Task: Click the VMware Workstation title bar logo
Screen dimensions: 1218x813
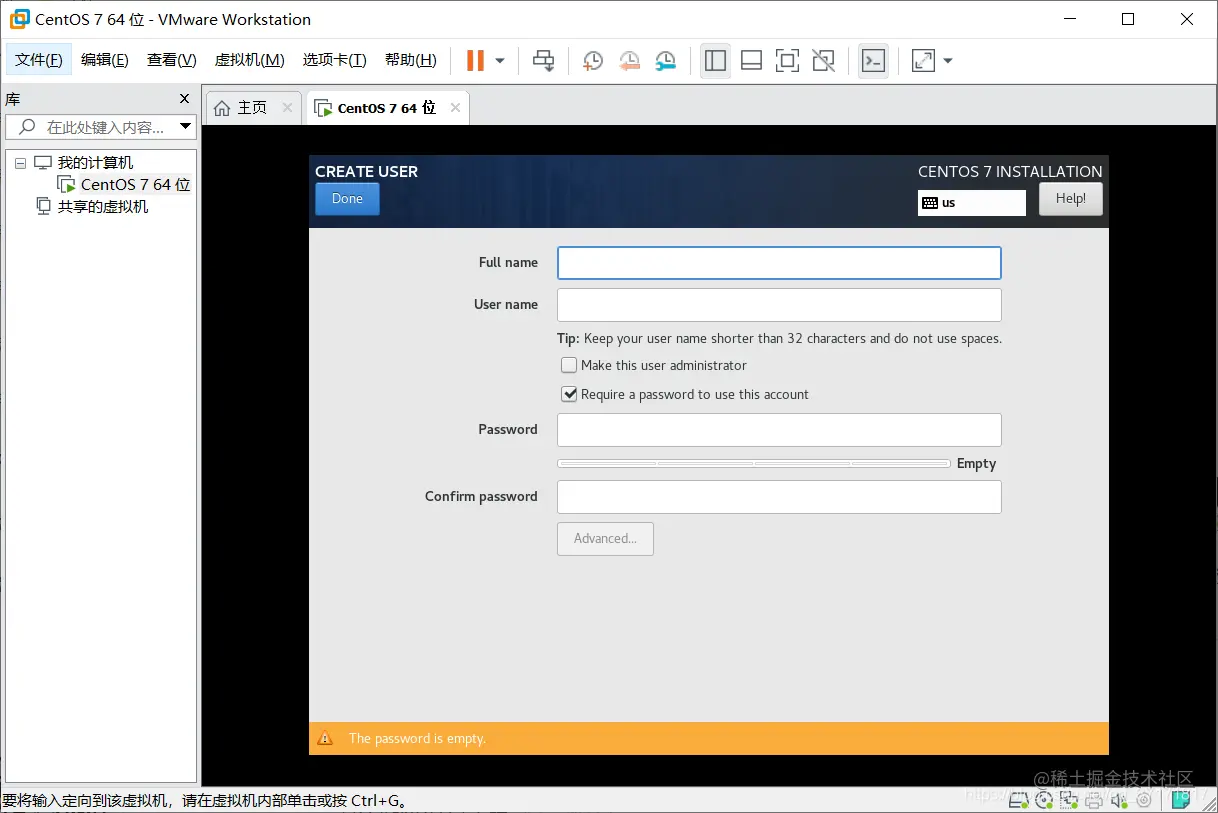Action: click(x=19, y=19)
